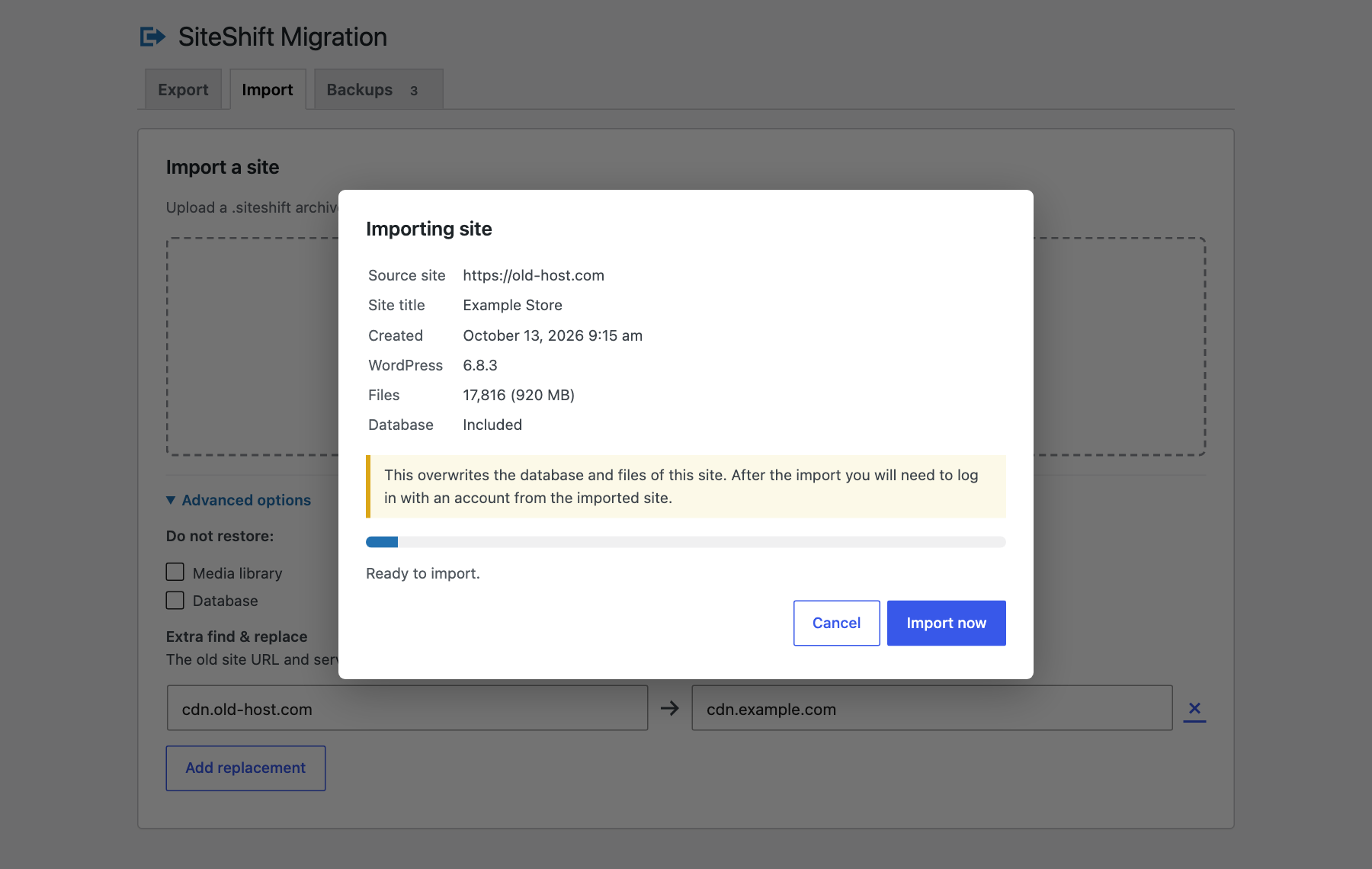The width and height of the screenshot is (1372, 869).
Task: Click the overwrite warning notice
Action: [686, 486]
